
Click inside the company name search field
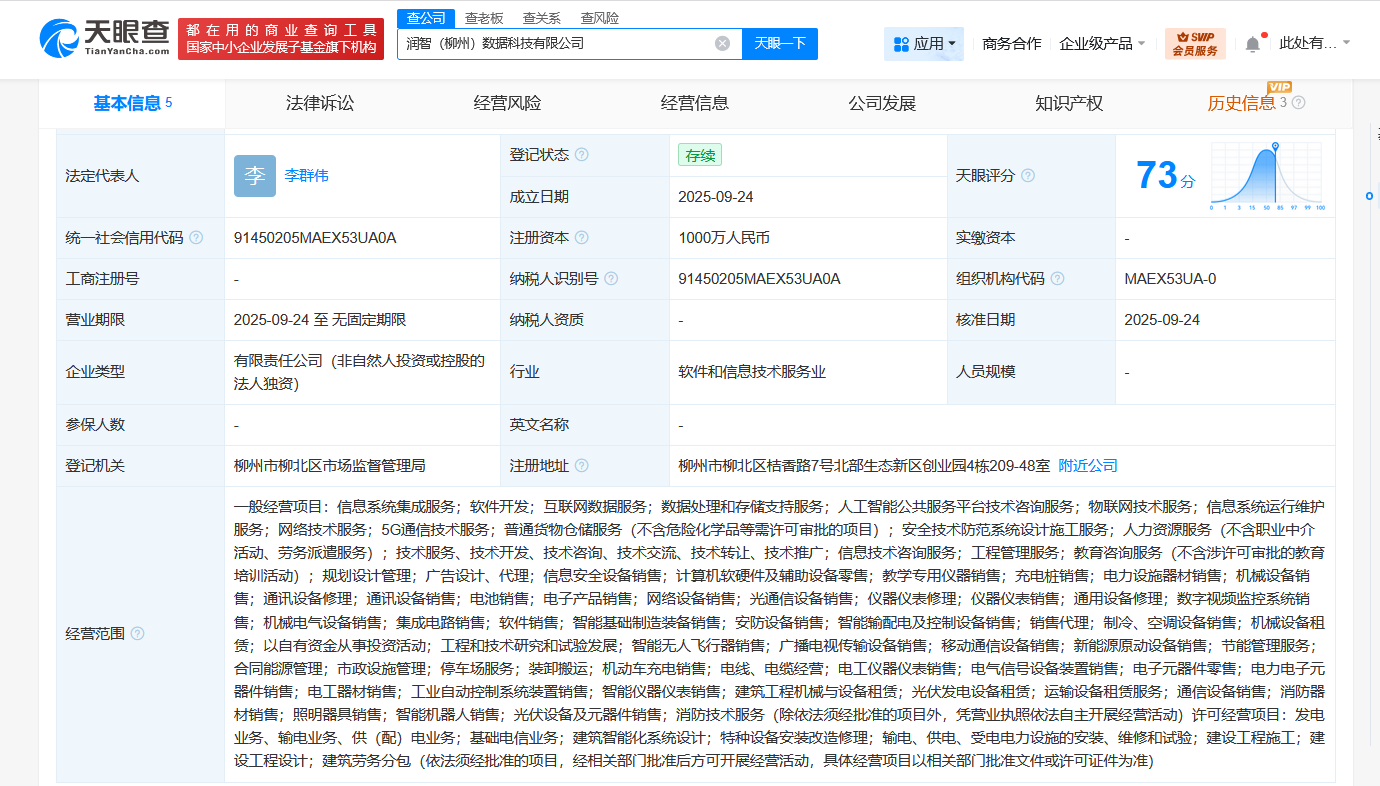[560, 43]
